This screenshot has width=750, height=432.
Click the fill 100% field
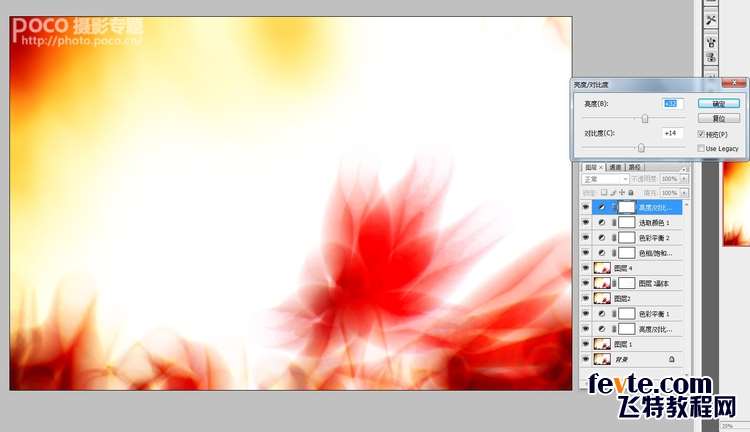click(670, 192)
